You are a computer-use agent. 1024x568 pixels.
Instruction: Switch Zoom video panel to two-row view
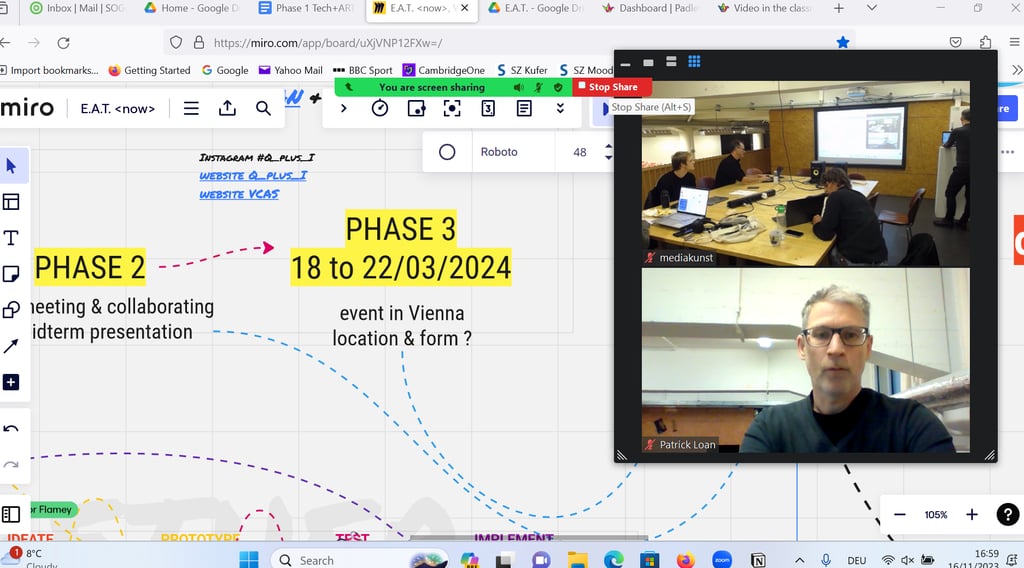click(671, 61)
